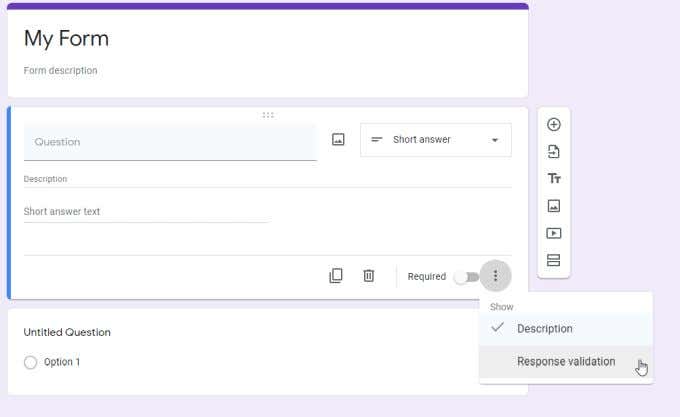Image resolution: width=680 pixels, height=417 pixels.
Task: Click the dropdown arrow beside Short answer
Action: 495,140
